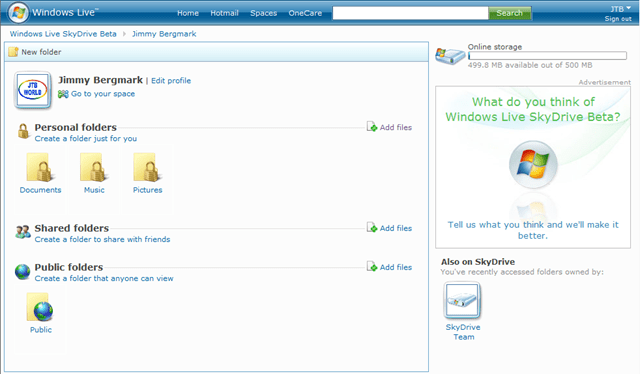
Task: Click Add files icon for Shared folders
Action: (x=371, y=227)
